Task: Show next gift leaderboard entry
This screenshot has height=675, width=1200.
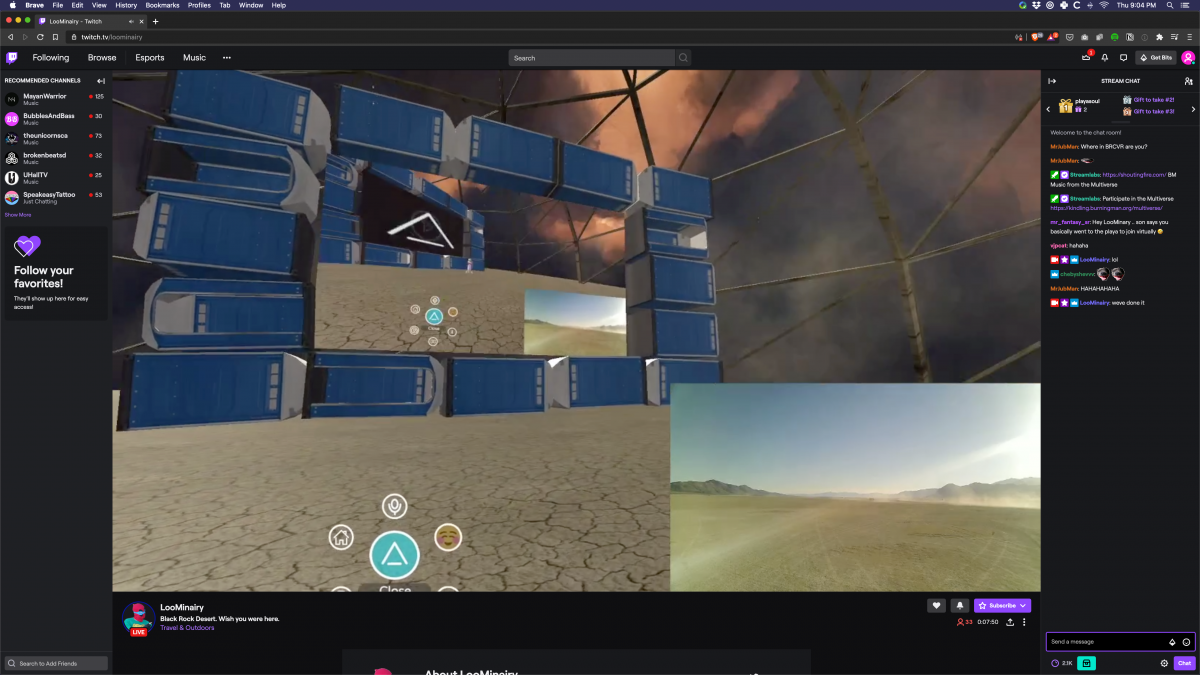Action: [1193, 108]
